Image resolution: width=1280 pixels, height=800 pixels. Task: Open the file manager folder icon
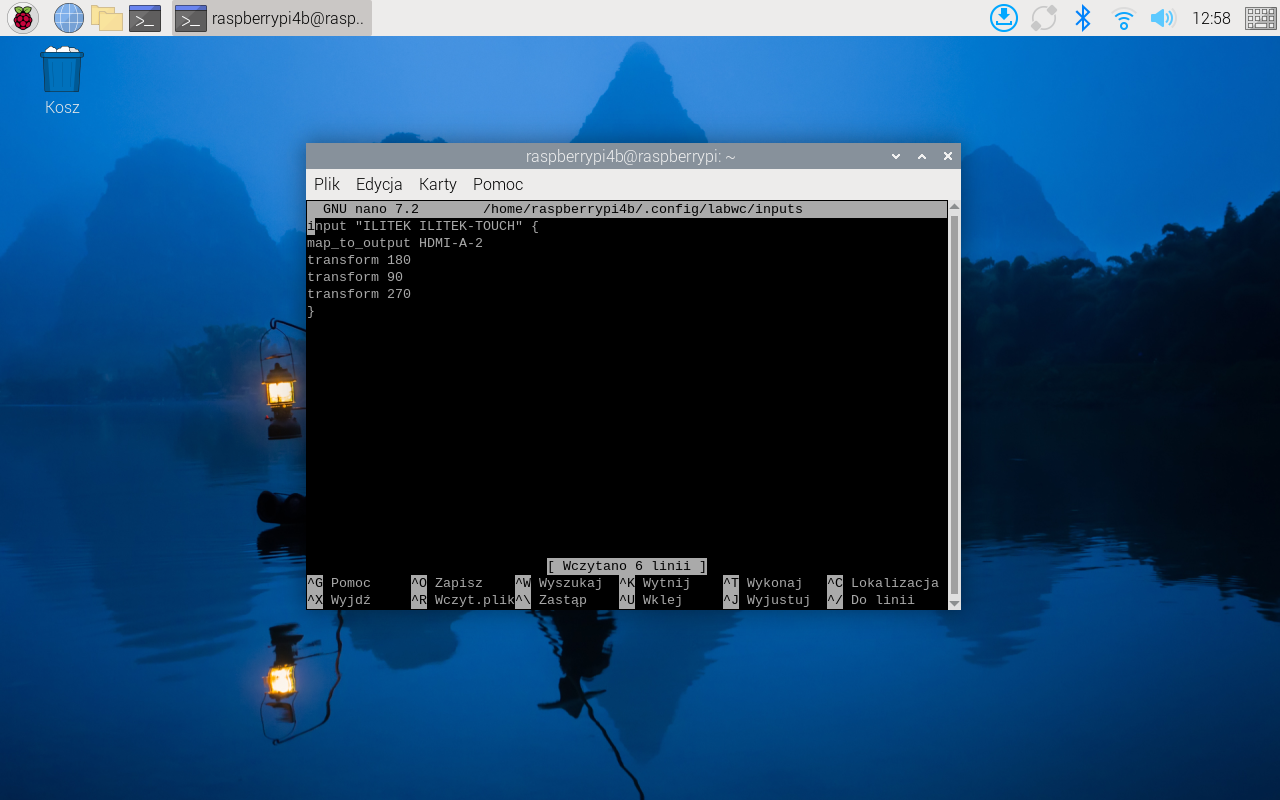[106, 18]
